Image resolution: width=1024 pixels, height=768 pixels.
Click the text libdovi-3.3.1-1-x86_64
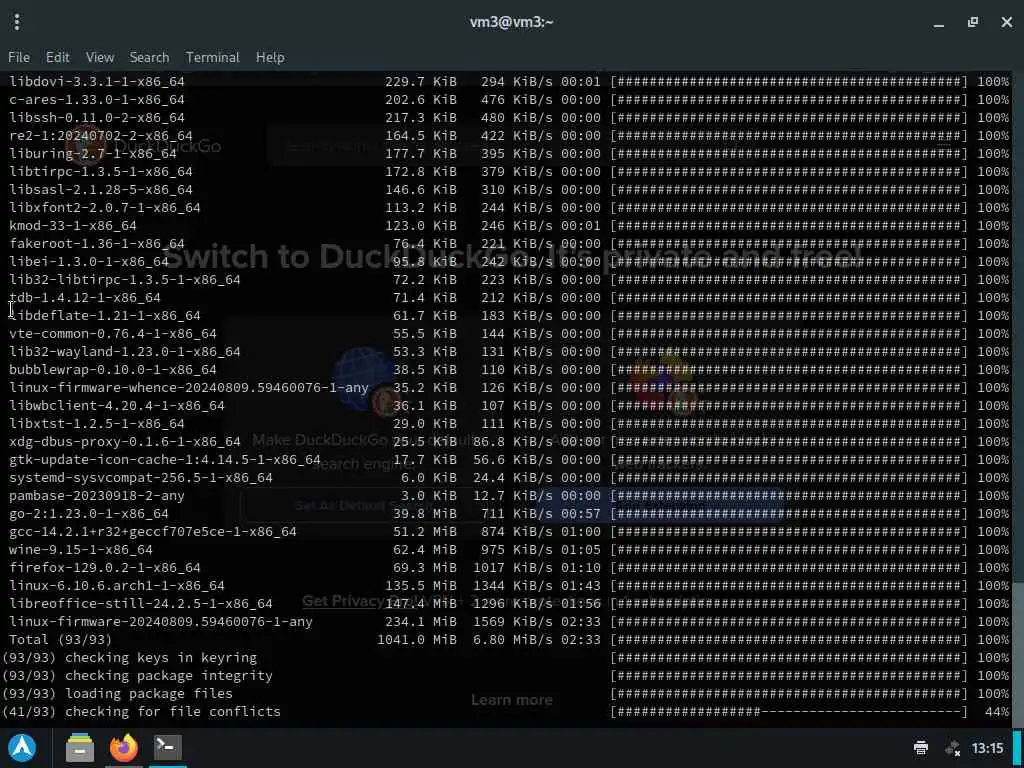(97, 82)
